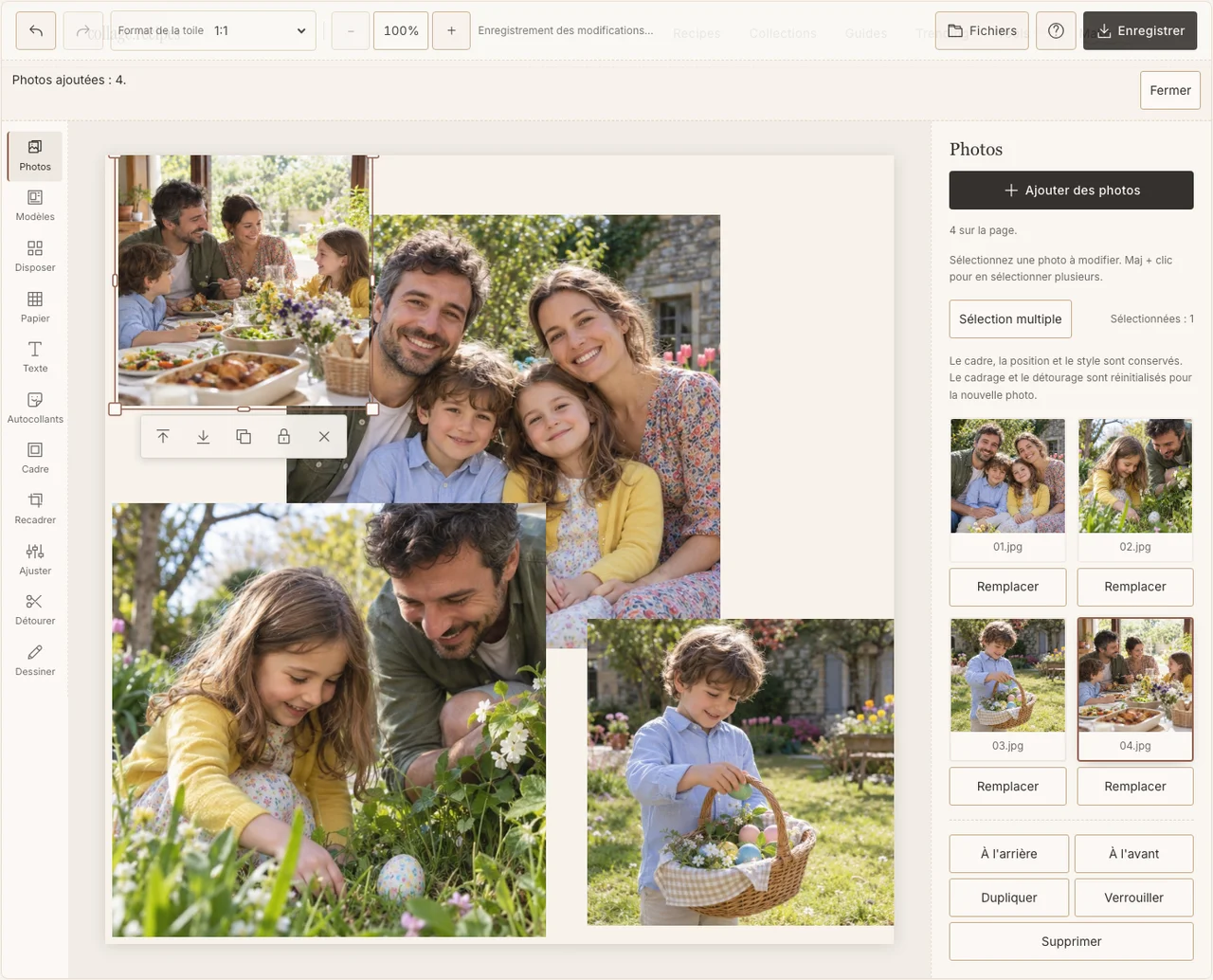Select the 04.jpg thumbnail

point(1135,689)
